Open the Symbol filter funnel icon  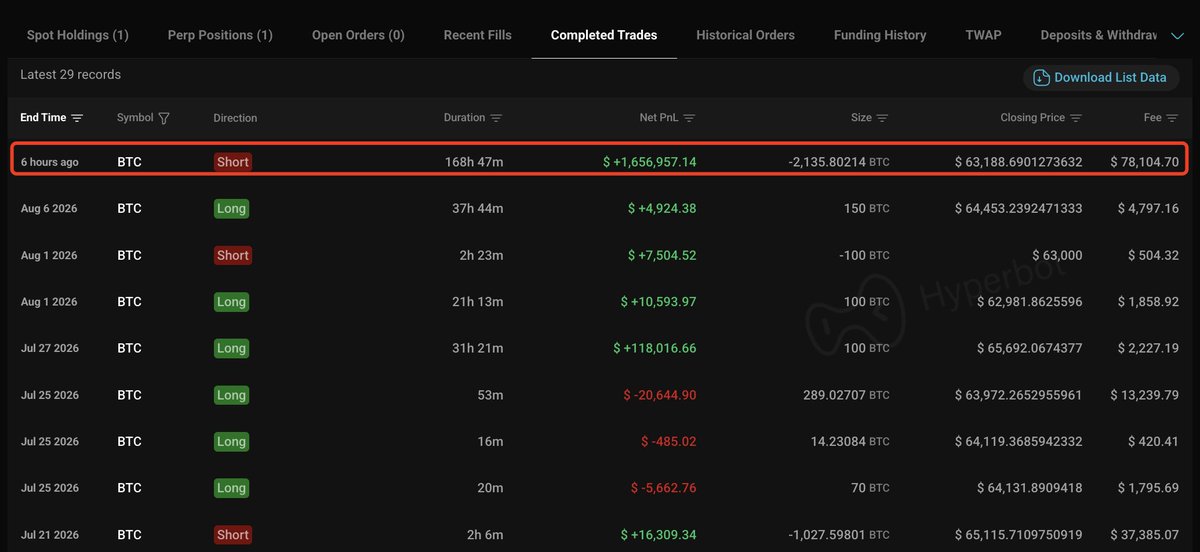pyautogui.click(x=164, y=118)
